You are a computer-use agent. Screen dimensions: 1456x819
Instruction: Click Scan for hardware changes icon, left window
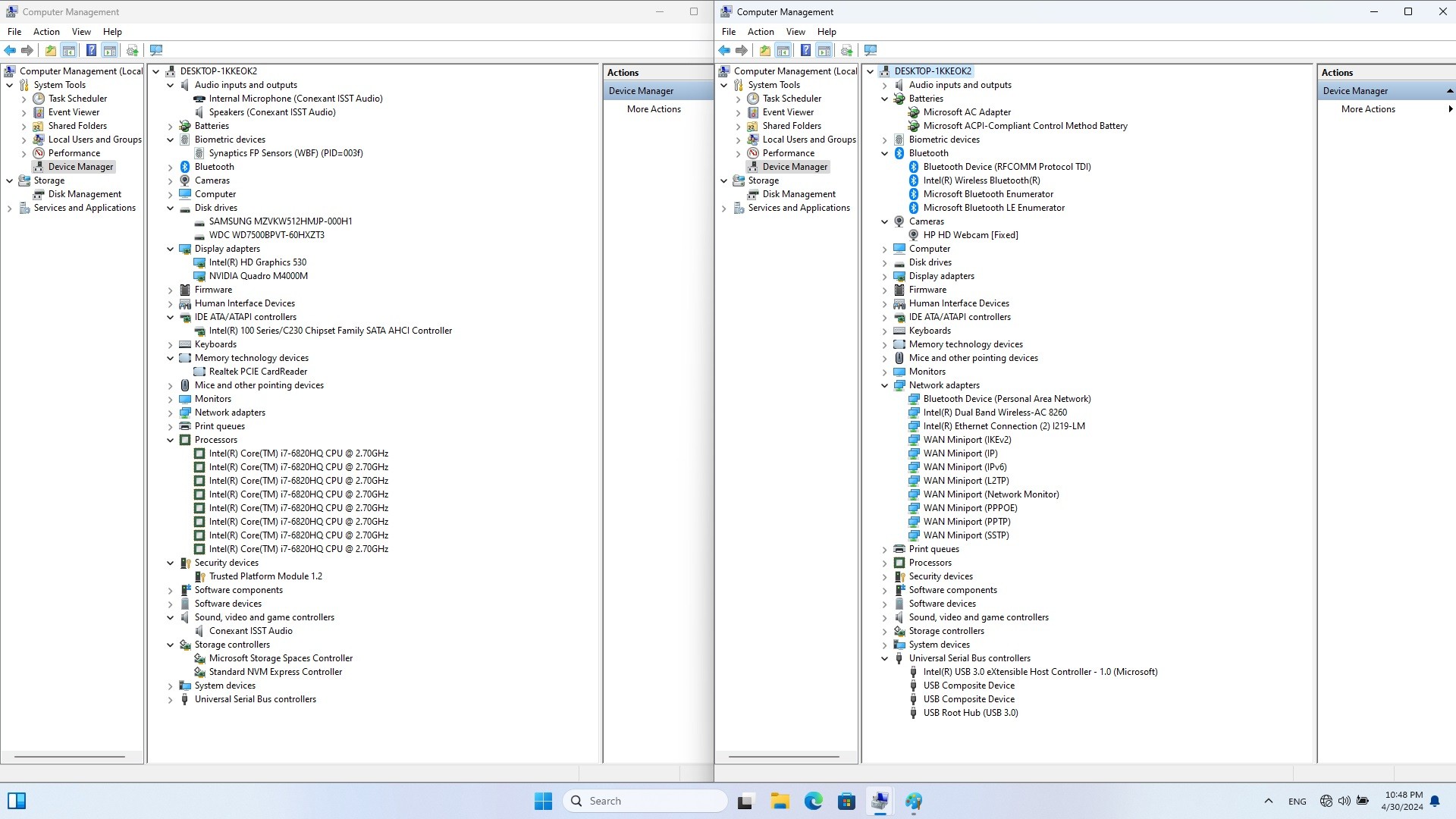[x=156, y=51]
